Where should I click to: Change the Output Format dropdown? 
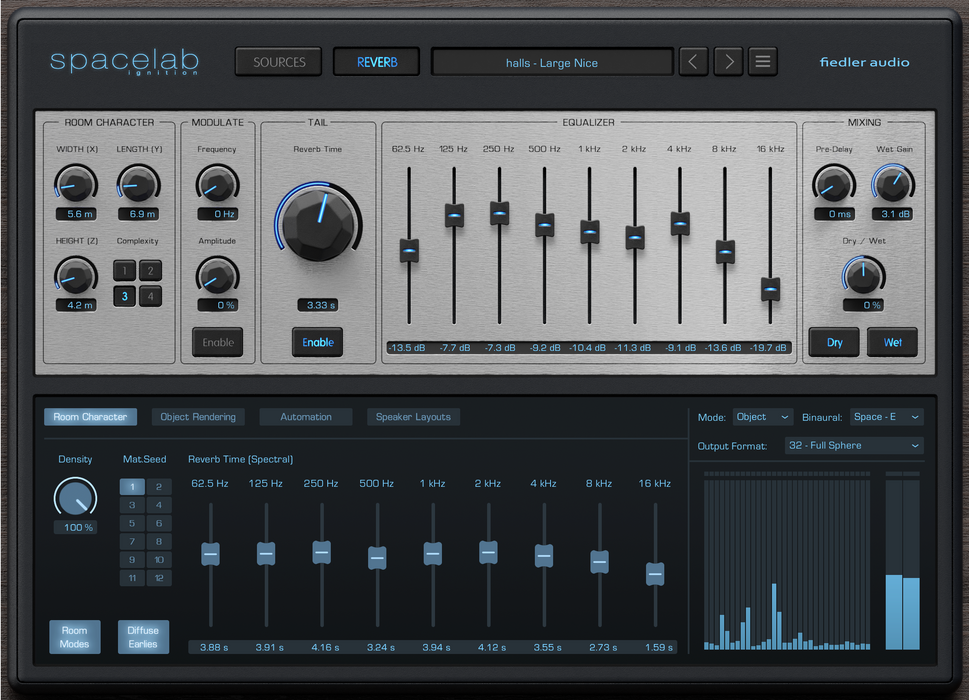click(854, 446)
